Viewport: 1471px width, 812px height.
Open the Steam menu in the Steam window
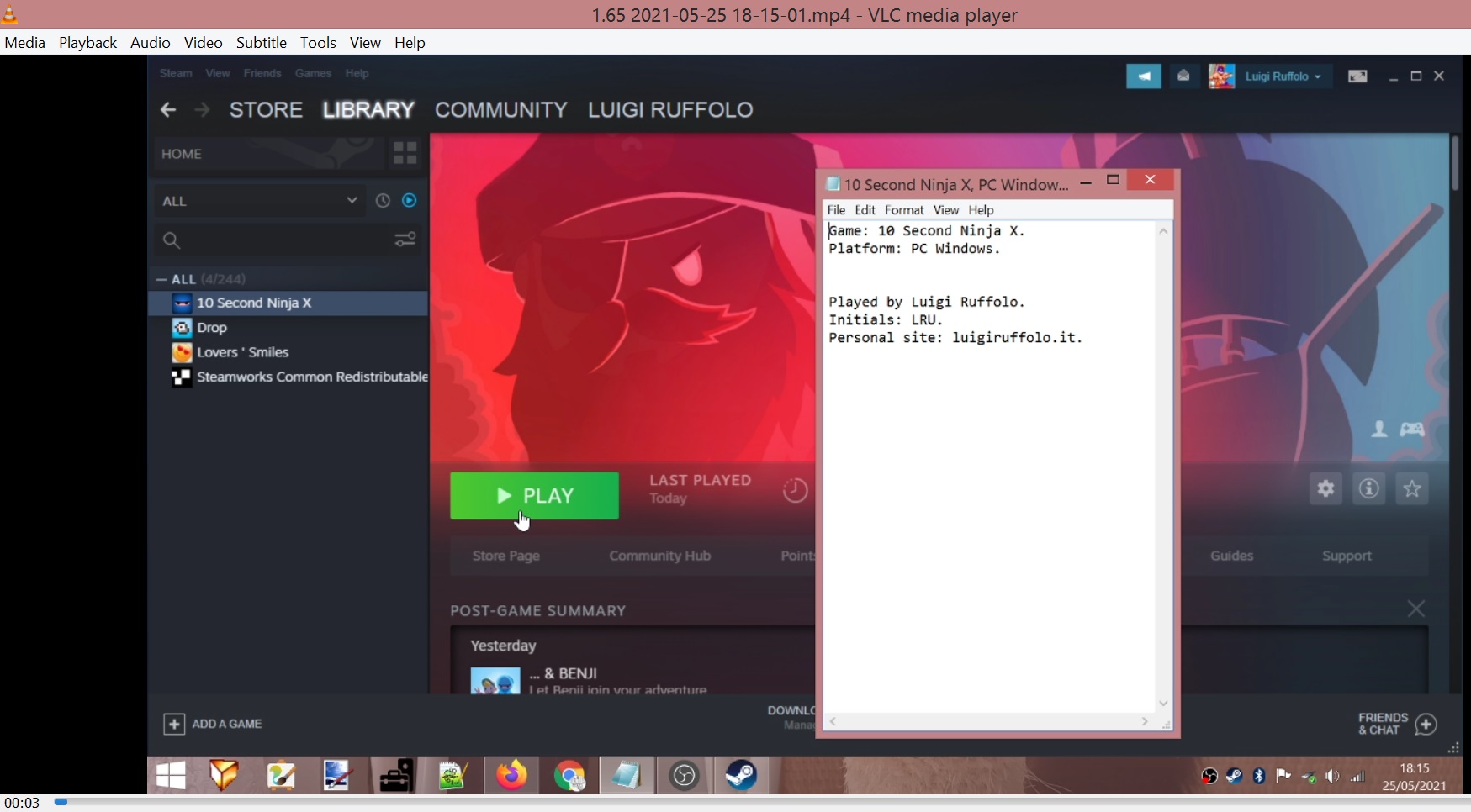(176, 73)
